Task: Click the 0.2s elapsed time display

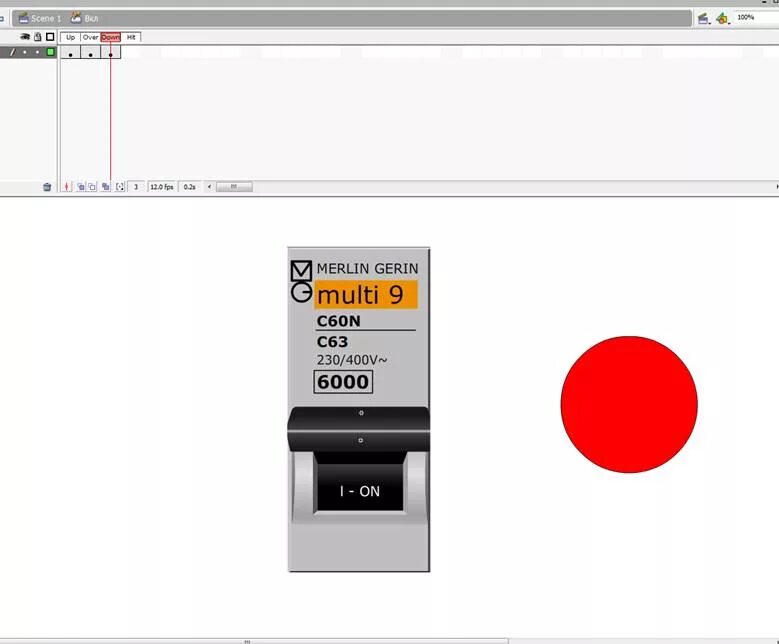Action: pyautogui.click(x=190, y=187)
